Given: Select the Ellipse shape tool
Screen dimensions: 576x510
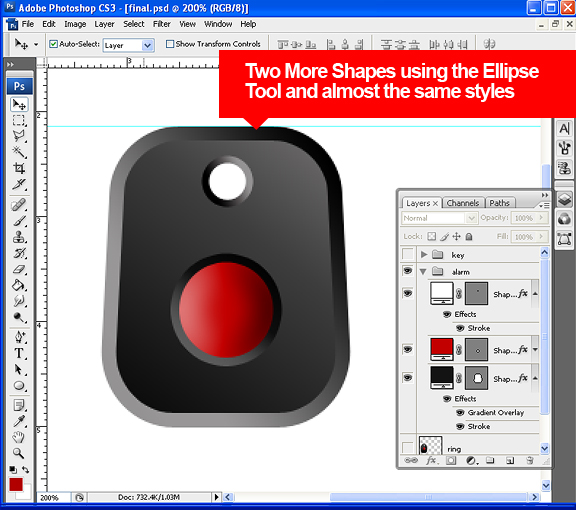Looking at the screenshot, I should tap(19, 385).
